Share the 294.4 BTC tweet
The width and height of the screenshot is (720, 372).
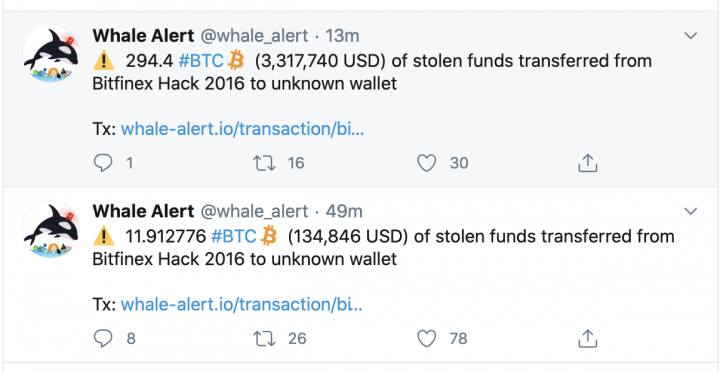click(587, 163)
